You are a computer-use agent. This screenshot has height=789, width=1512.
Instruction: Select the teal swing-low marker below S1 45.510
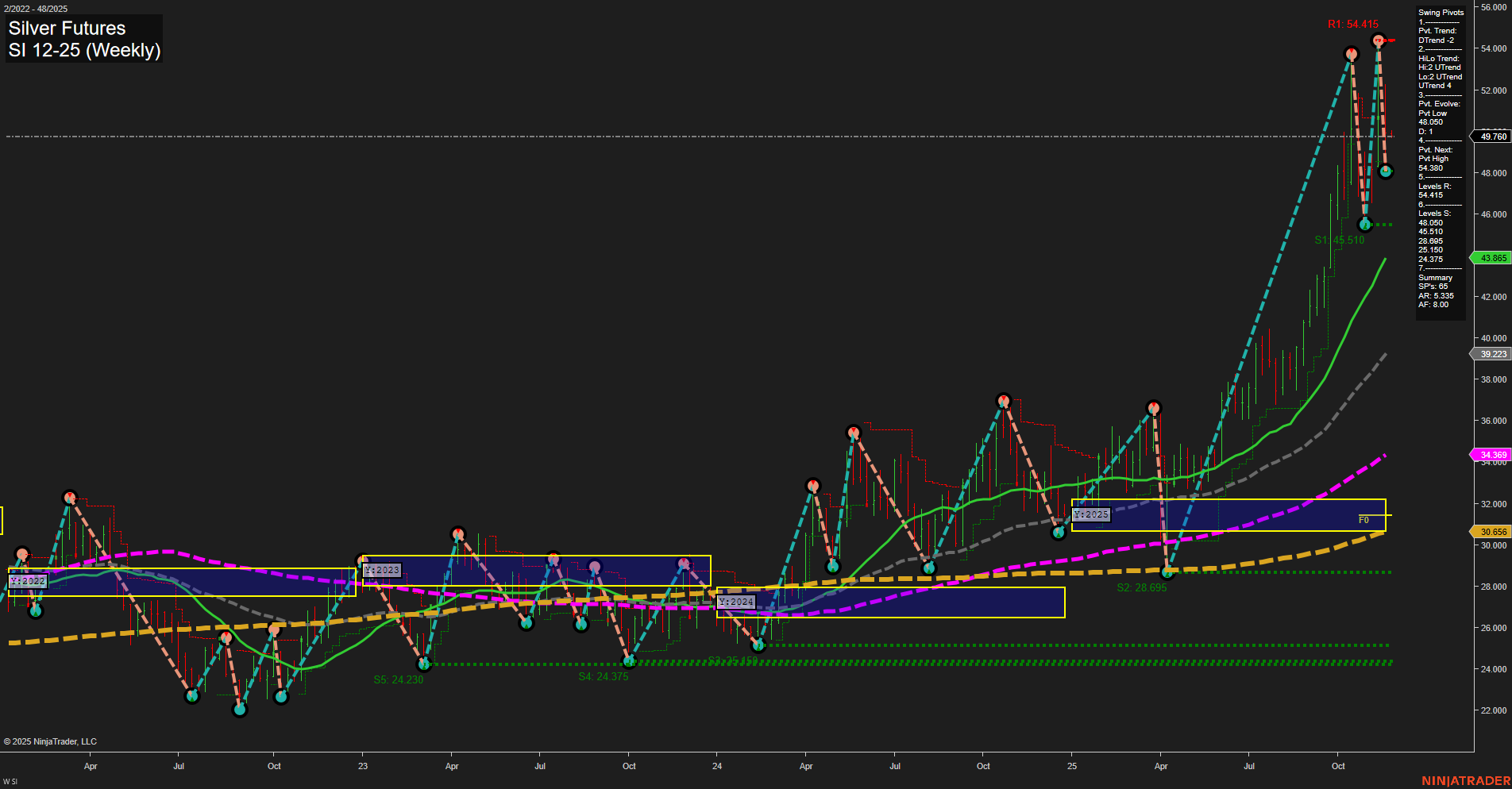tap(1364, 224)
